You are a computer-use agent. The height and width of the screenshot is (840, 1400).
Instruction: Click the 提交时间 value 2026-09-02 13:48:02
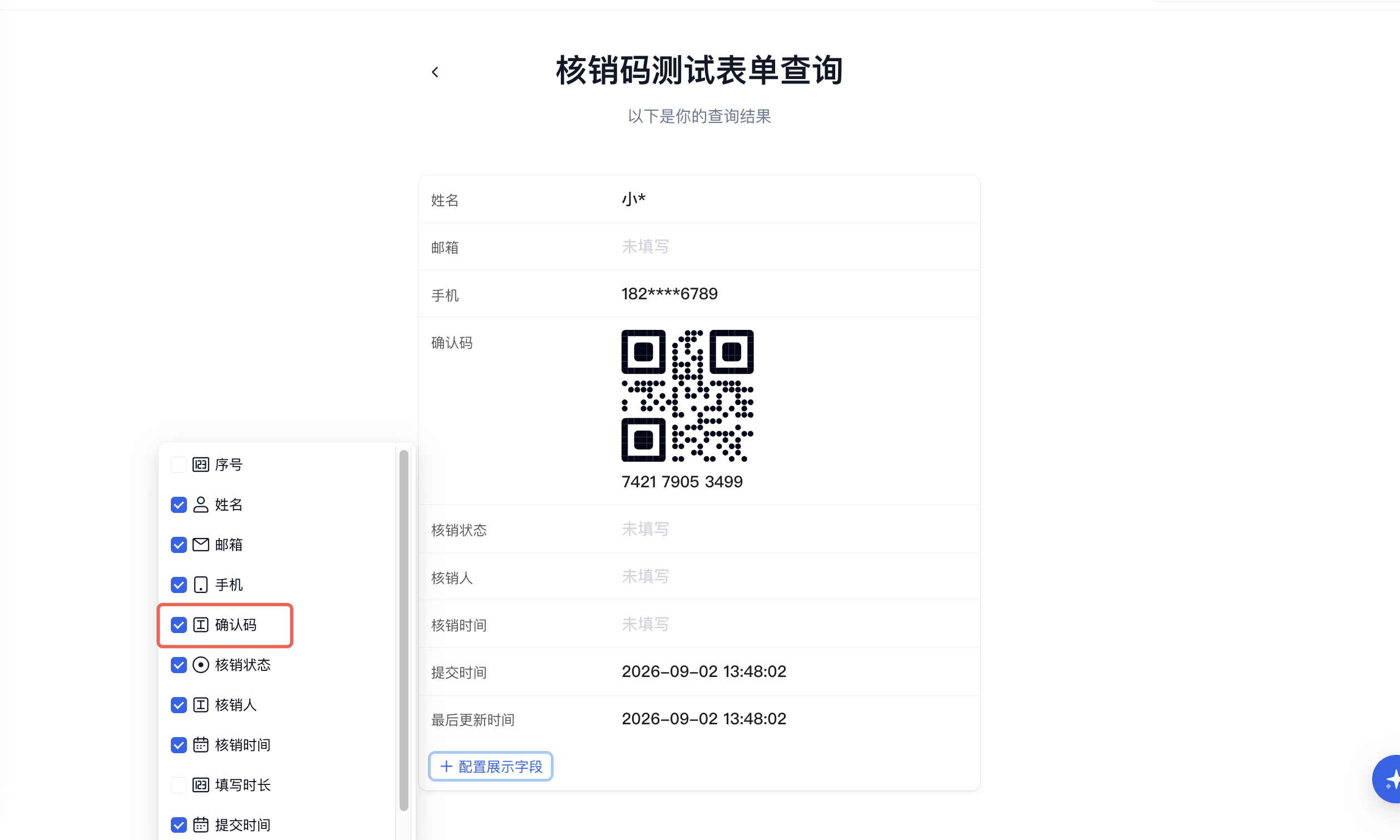[704, 671]
